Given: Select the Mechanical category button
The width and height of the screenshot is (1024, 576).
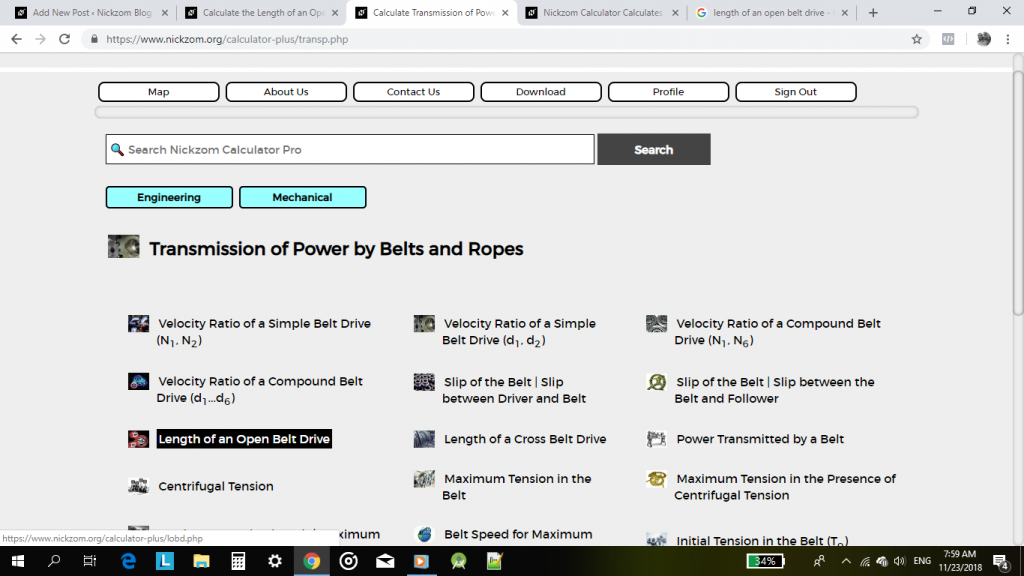Looking at the screenshot, I should point(302,197).
